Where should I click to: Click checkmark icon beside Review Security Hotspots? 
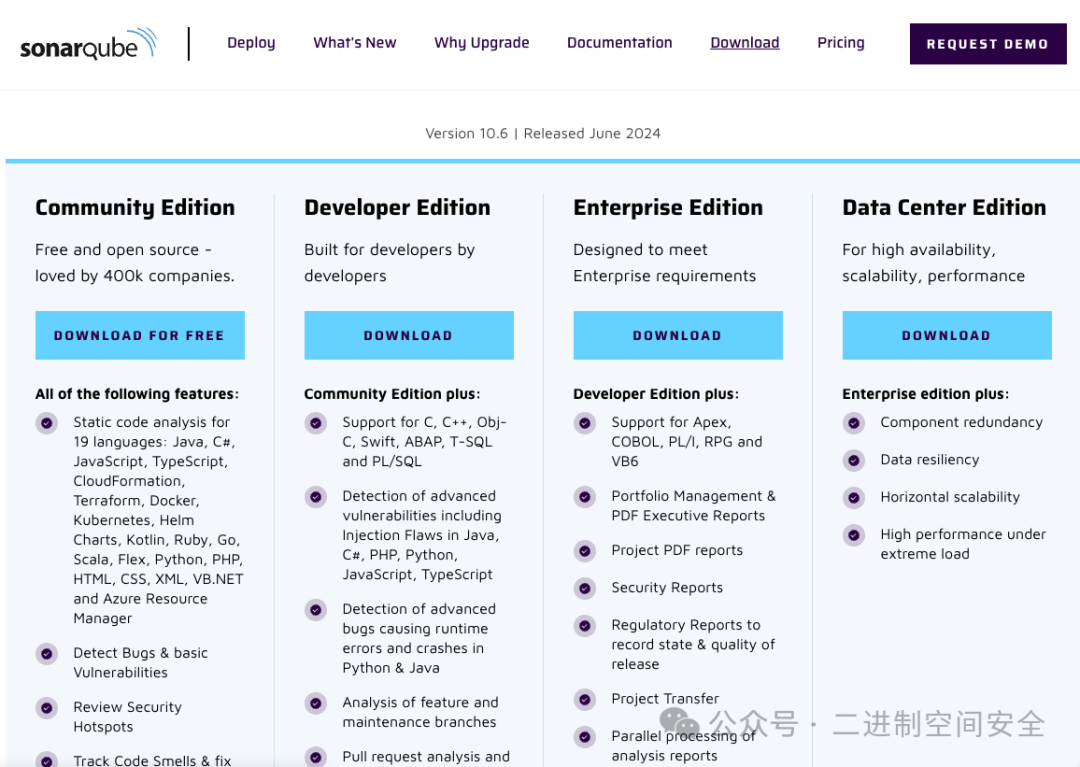(47, 708)
